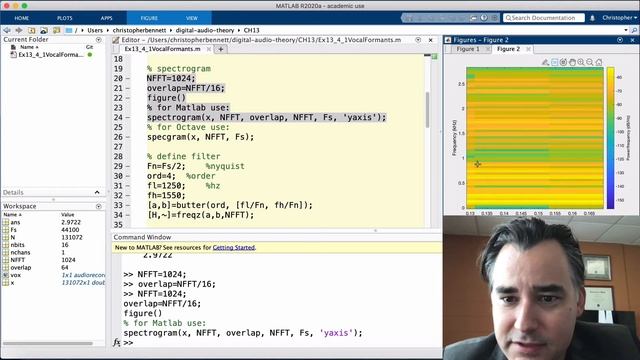Viewport: 640px width, 360px height.
Task: Go back to previous folder arrow
Action: point(7,30)
